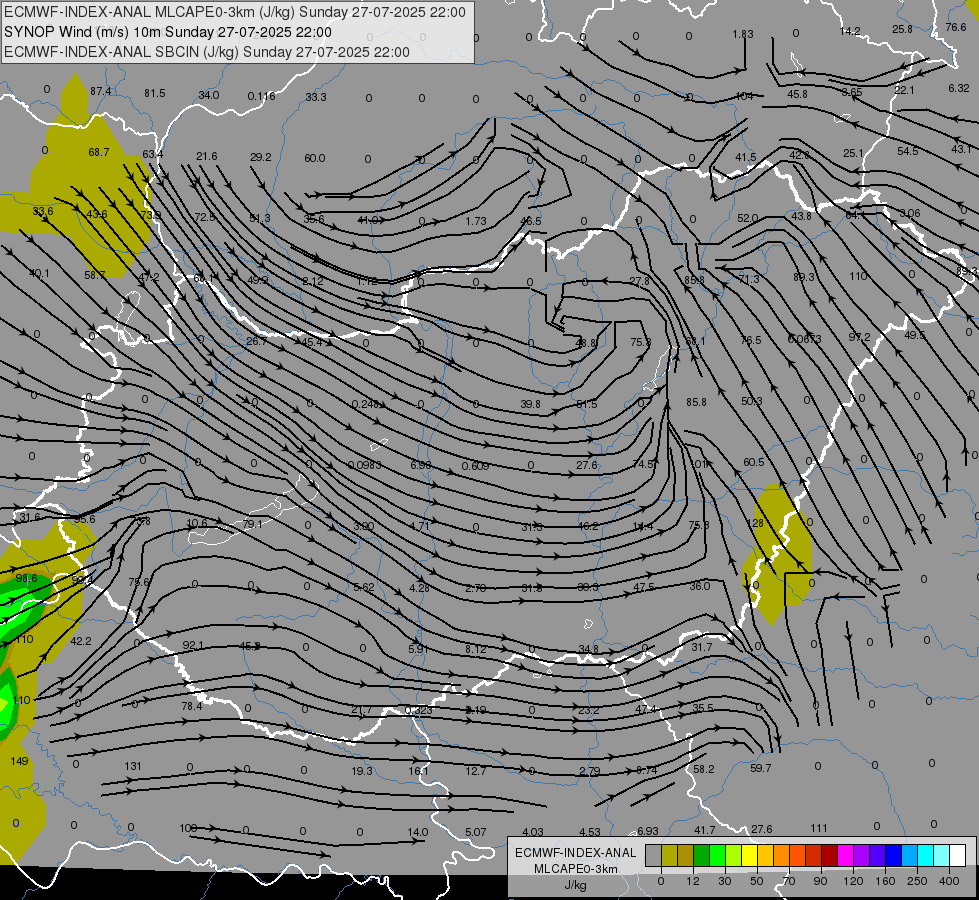Click the '400' tick label on the legend
This screenshot has width=979, height=900.
click(949, 881)
